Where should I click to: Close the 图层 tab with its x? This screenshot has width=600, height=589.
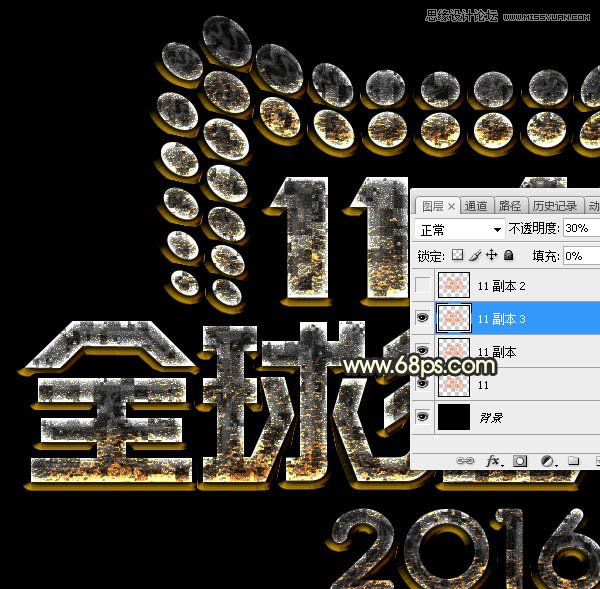[452, 207]
